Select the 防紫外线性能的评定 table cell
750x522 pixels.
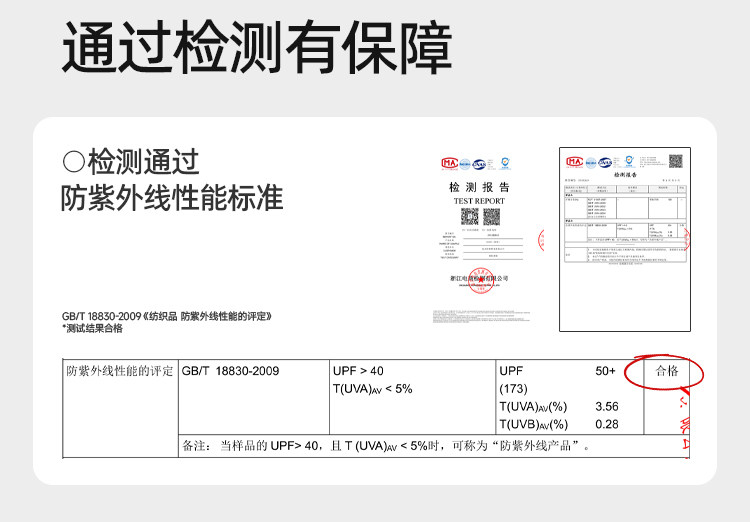click(x=120, y=371)
